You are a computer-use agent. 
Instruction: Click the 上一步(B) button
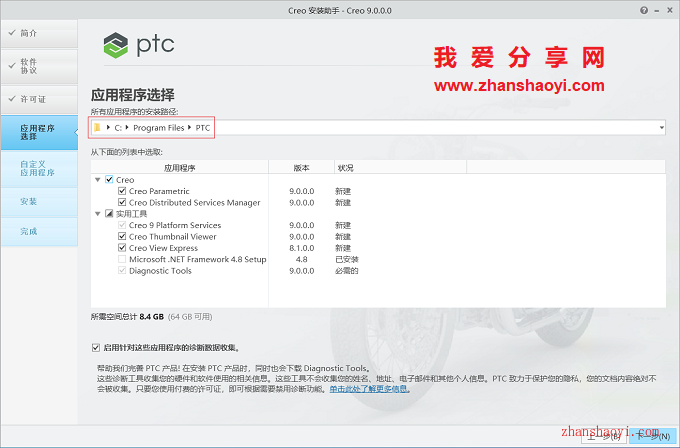(x=605, y=435)
